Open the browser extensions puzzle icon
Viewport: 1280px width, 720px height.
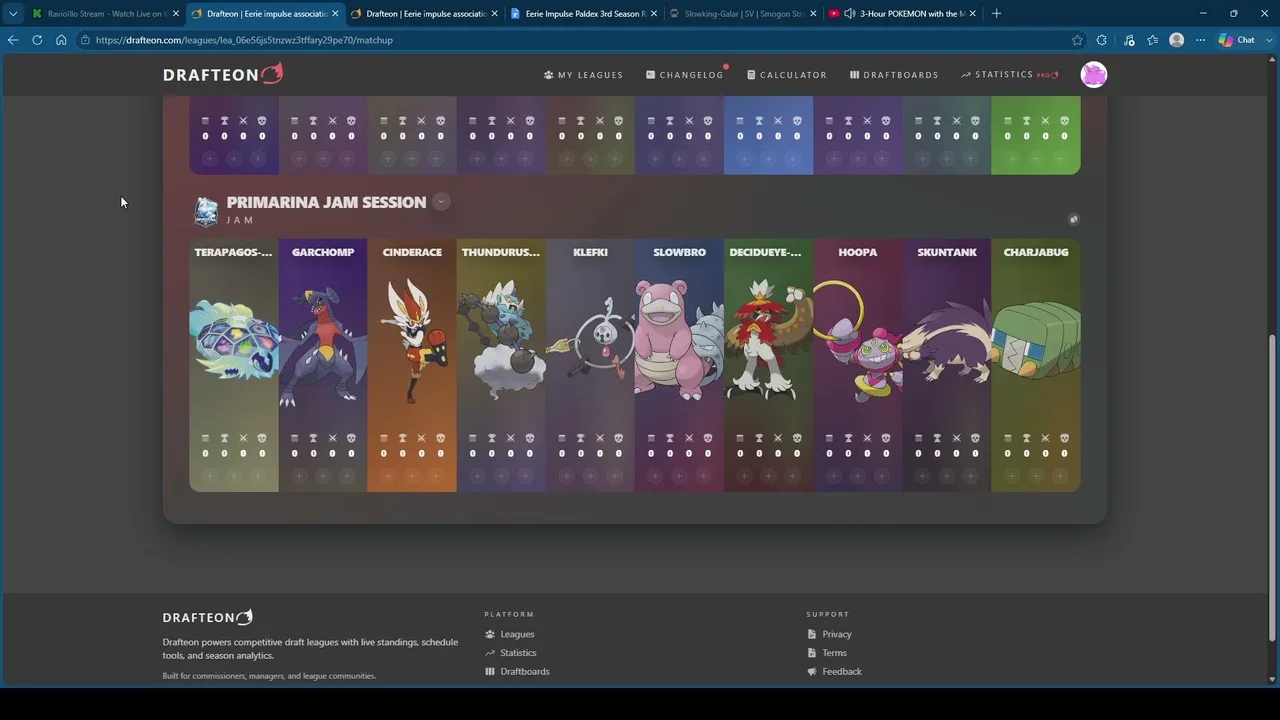(x=1101, y=40)
